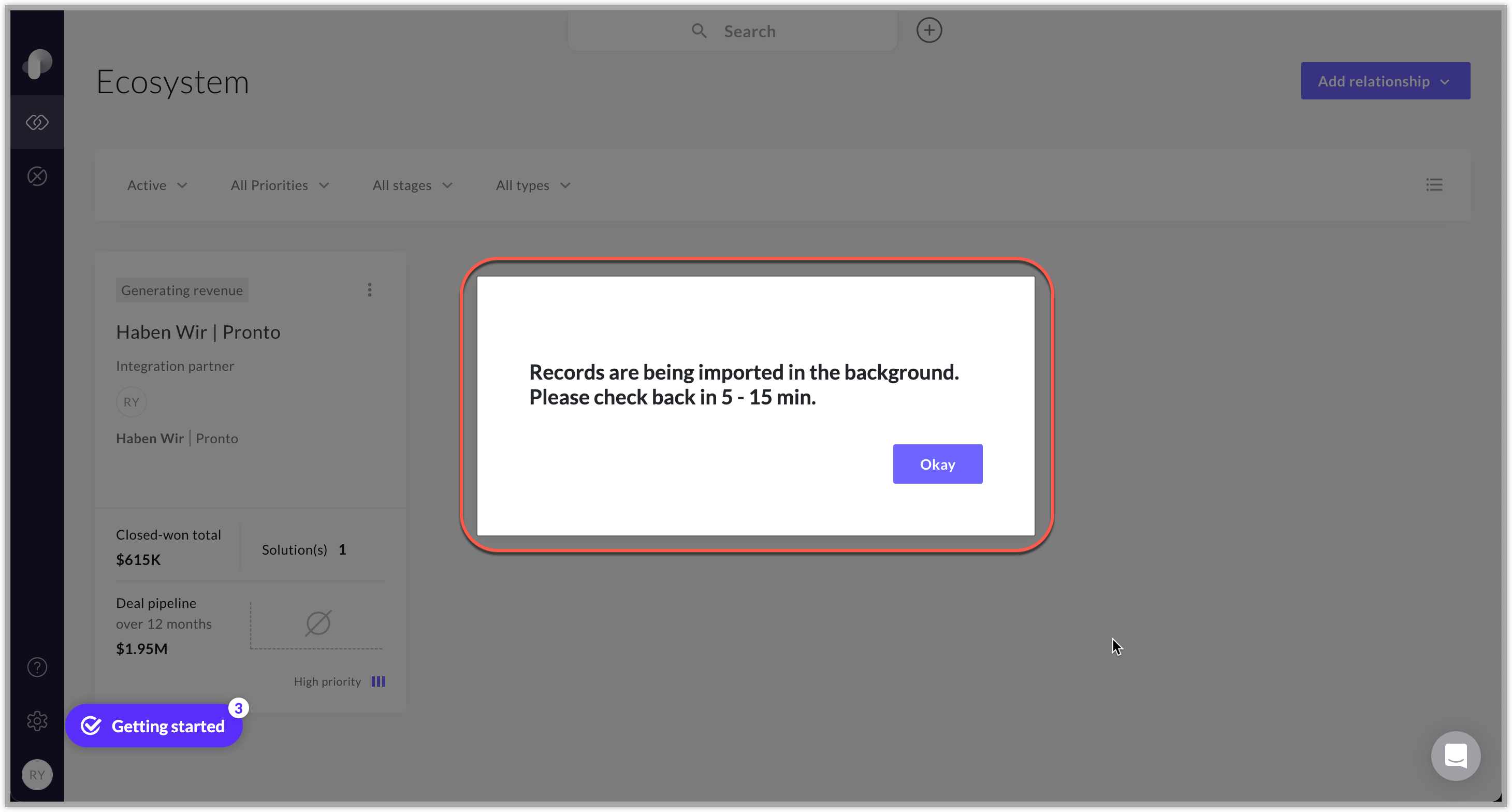Click the Getting started badge number 3
Viewport: 1512px width, 812px height.
coord(238,708)
